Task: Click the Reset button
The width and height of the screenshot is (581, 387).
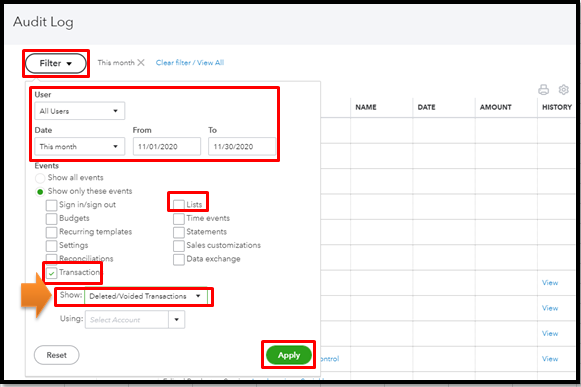Action: pyautogui.click(x=56, y=355)
